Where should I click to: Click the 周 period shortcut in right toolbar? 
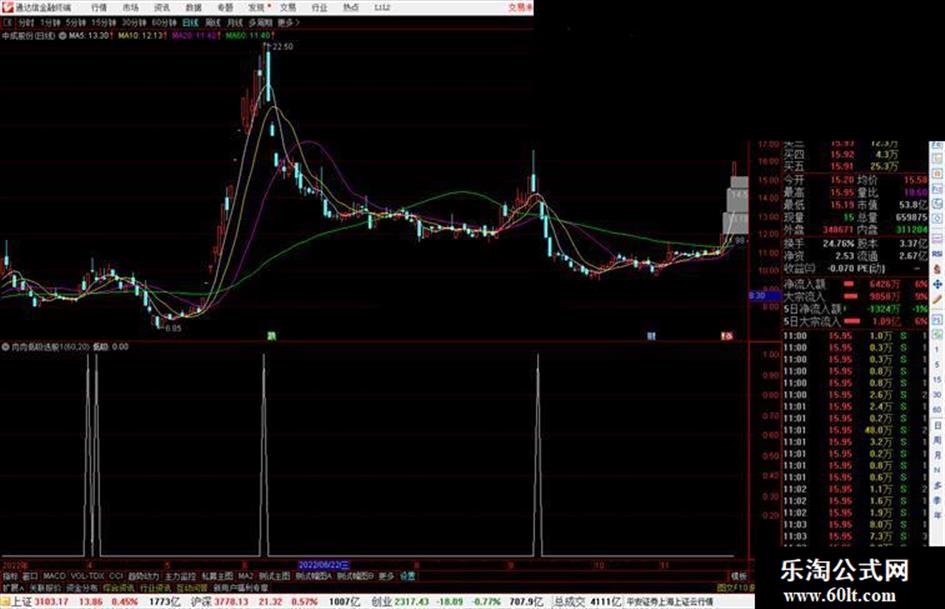(x=937, y=441)
